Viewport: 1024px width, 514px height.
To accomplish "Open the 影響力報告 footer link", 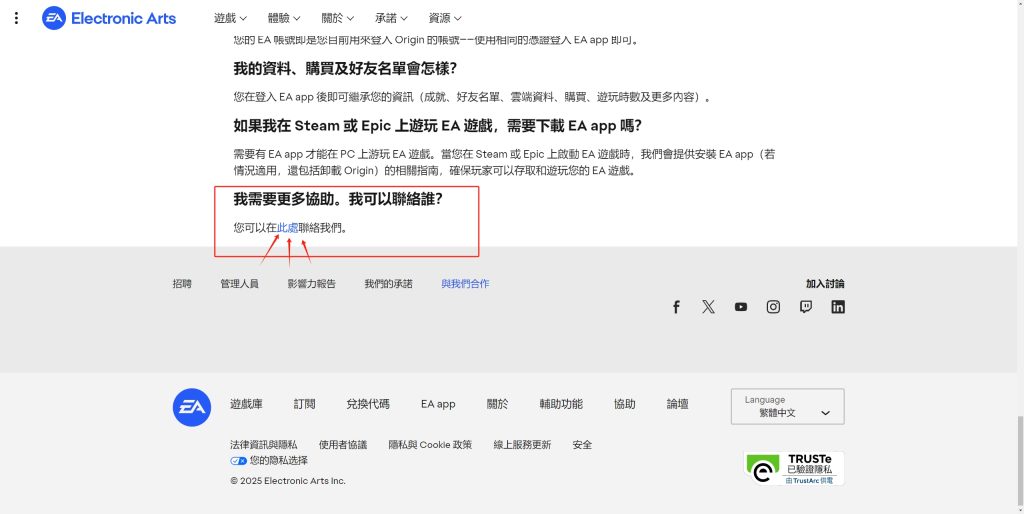I will coord(312,283).
